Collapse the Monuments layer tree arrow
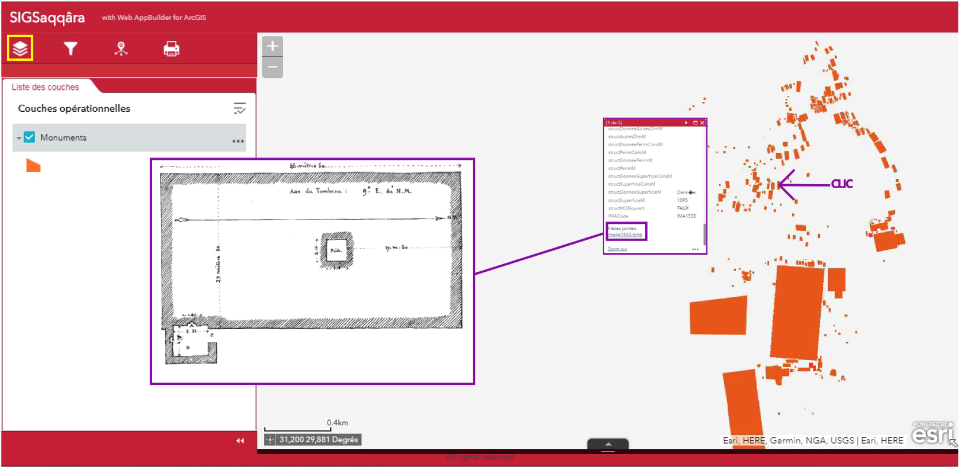This screenshot has width=960, height=467. point(19,138)
